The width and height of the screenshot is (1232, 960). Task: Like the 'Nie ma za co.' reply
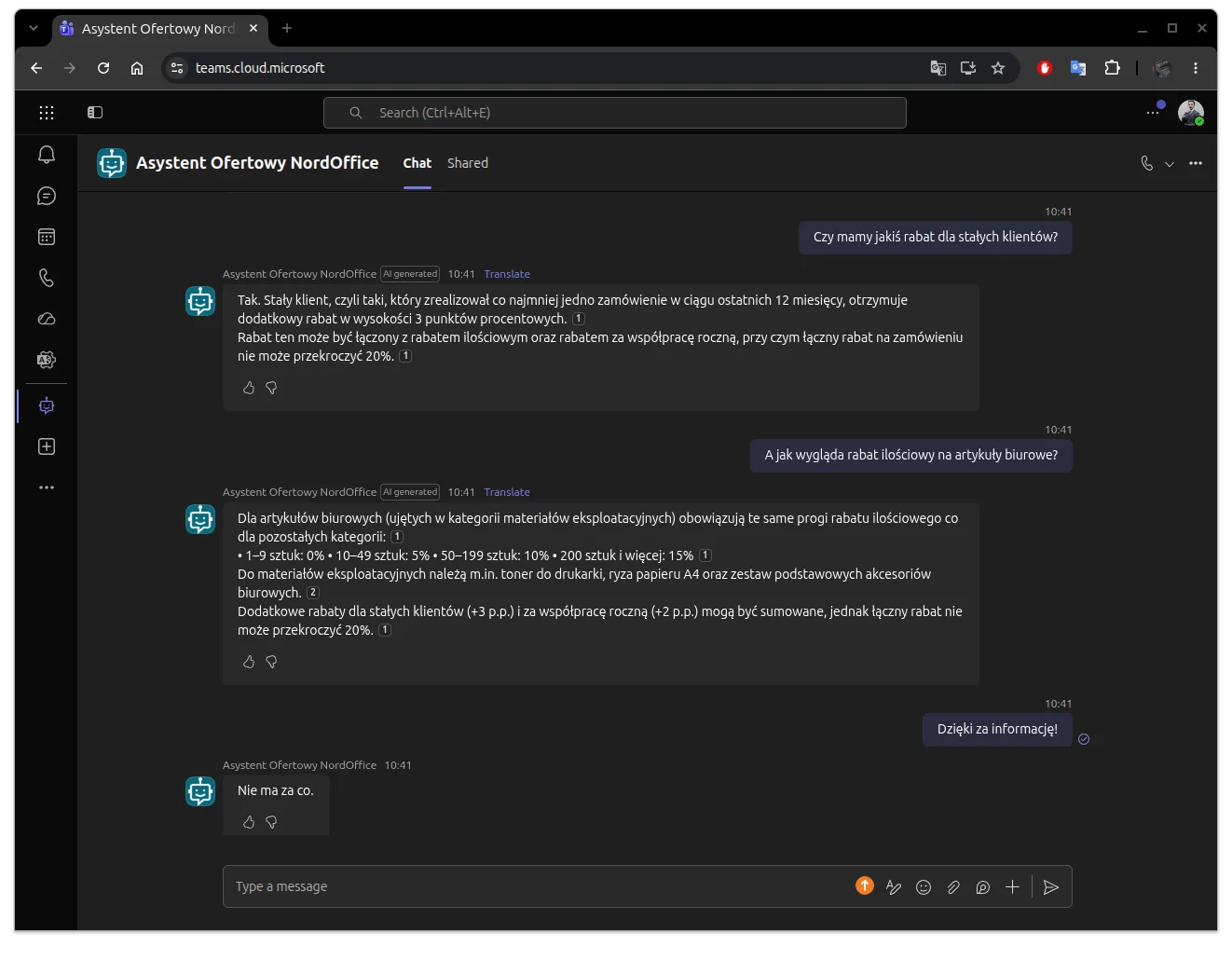pos(249,822)
